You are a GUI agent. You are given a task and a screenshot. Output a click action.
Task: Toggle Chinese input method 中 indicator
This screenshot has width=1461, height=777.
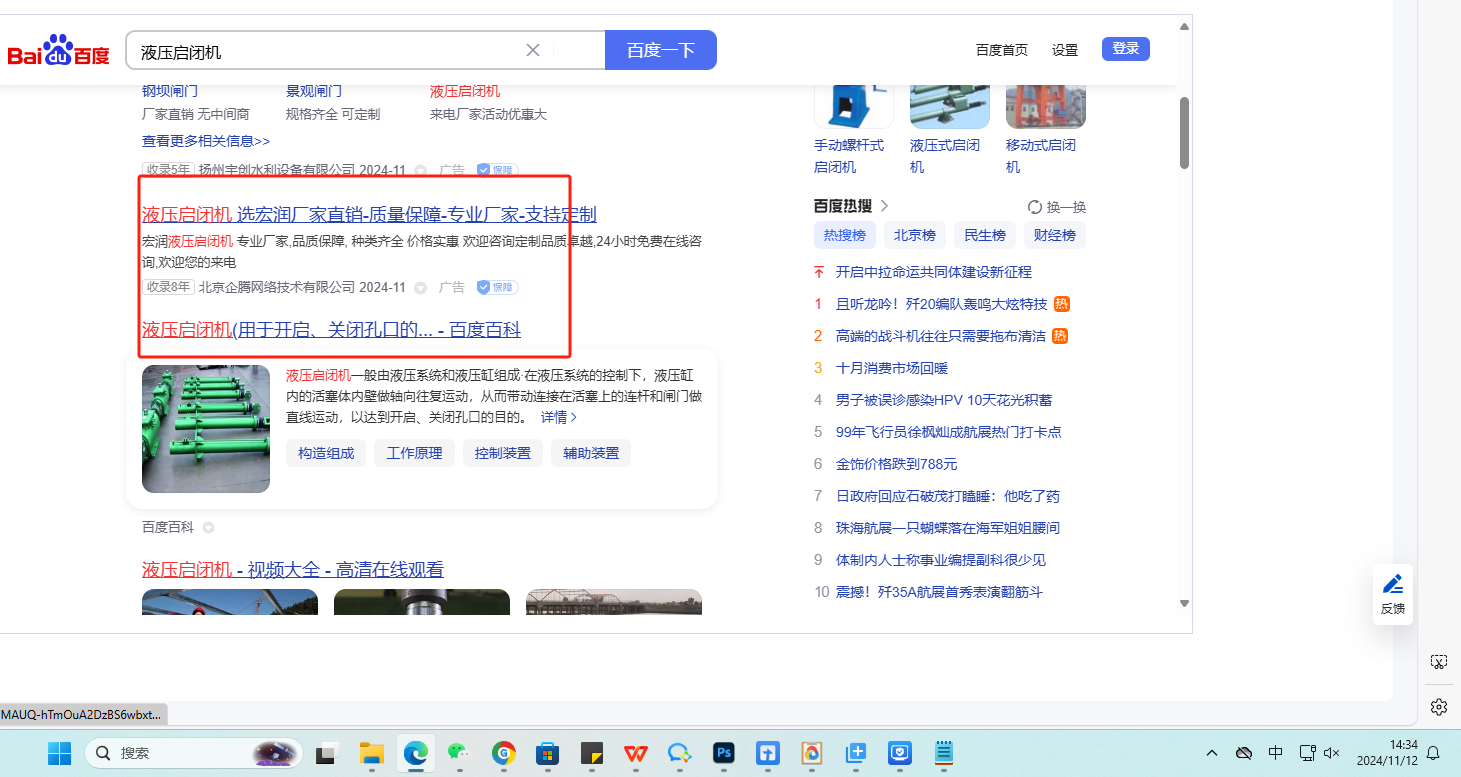click(x=1275, y=753)
